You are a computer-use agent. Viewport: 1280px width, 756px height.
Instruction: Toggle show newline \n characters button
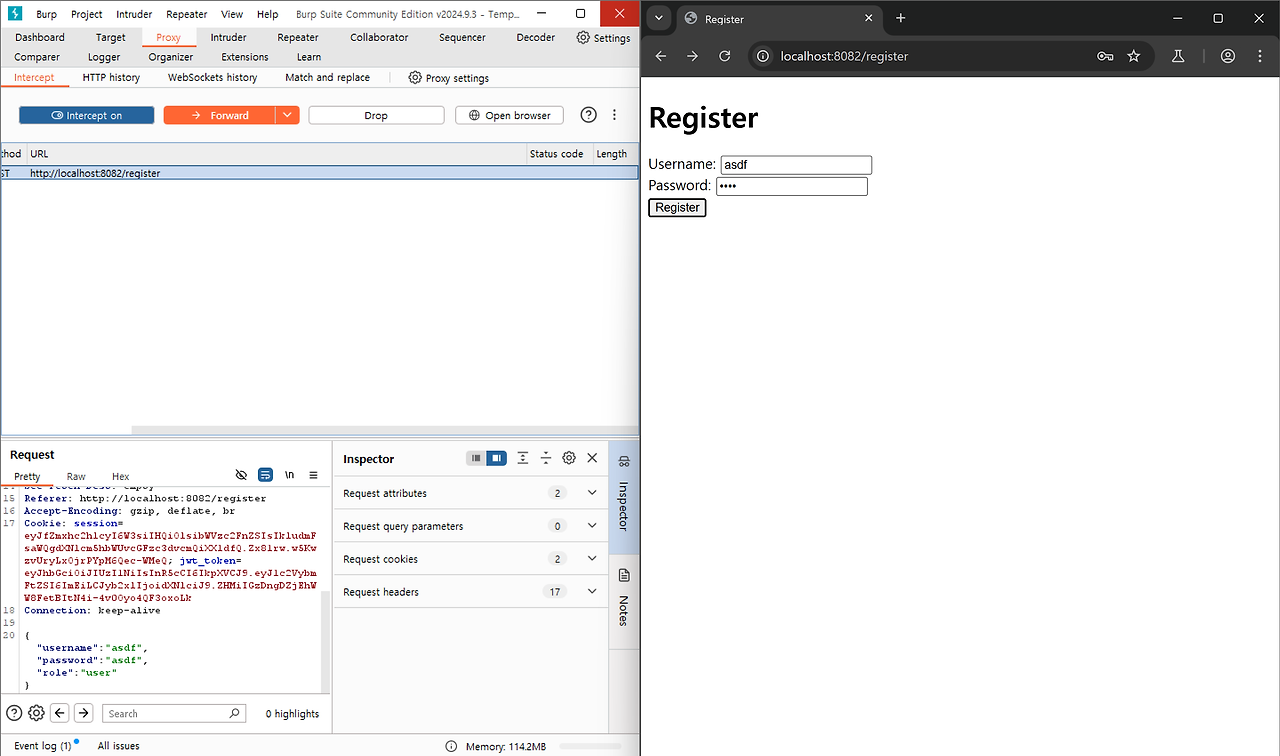[289, 475]
